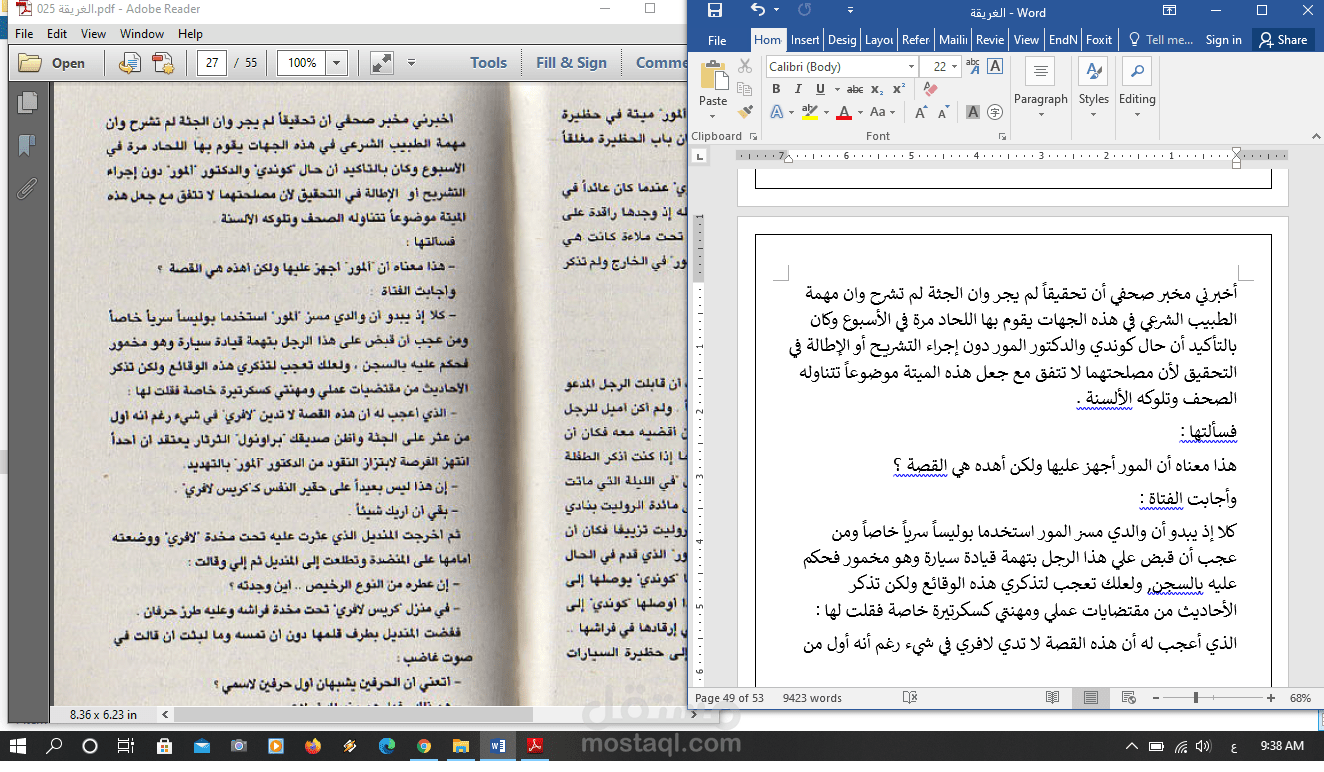Decrease font size with Shrink Font

945,112
